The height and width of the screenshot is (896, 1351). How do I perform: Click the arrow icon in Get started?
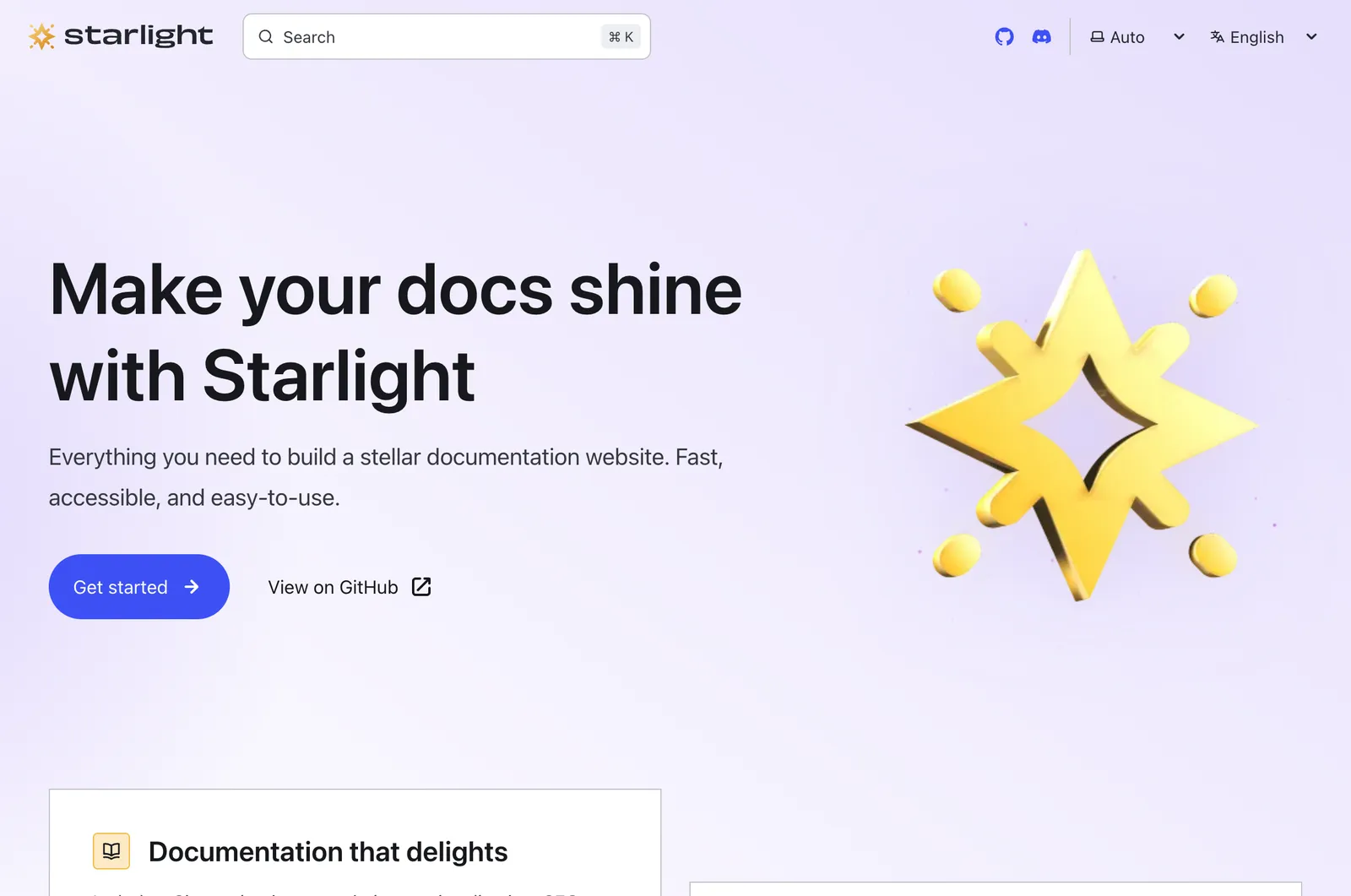pos(192,587)
